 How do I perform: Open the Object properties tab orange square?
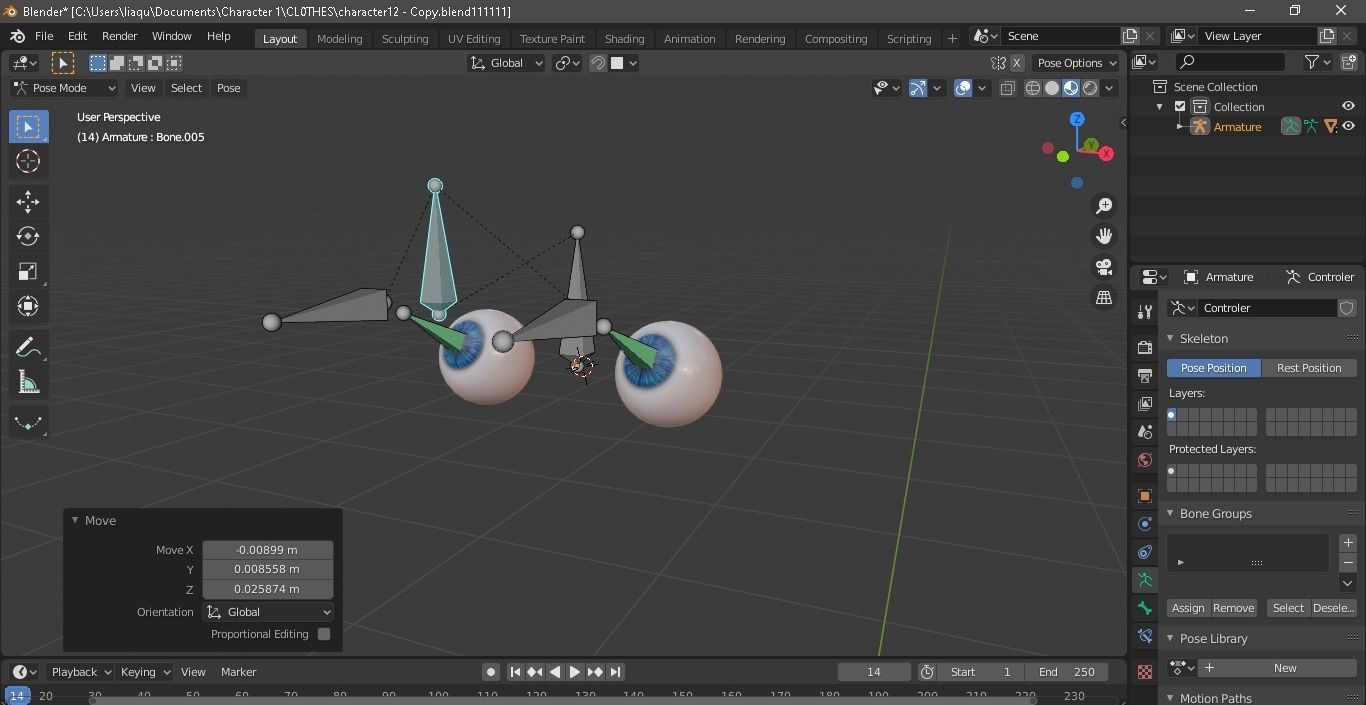[x=1145, y=495]
